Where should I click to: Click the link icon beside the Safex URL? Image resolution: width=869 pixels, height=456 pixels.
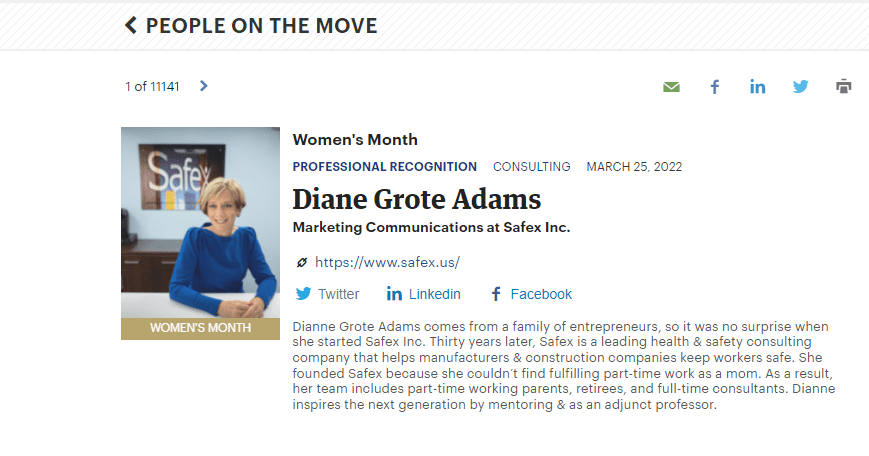tap(302, 263)
